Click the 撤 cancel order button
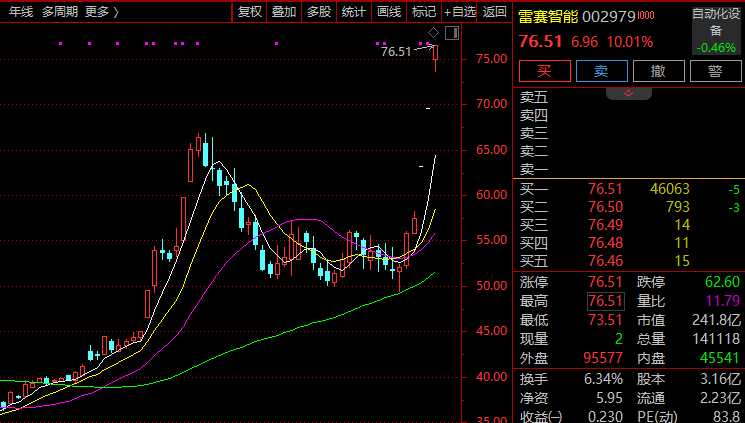745x423 pixels. pos(659,71)
